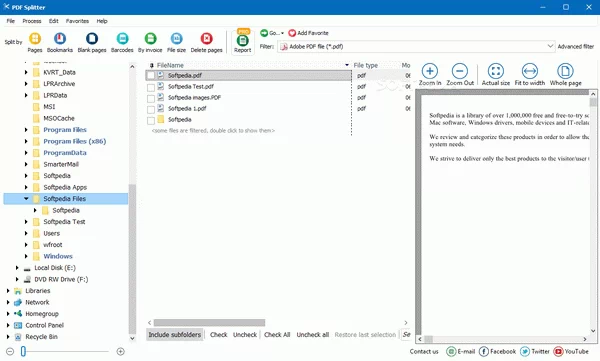The image size is (600, 361).
Task: Select the Homegroup tree item
Action: pos(42,314)
